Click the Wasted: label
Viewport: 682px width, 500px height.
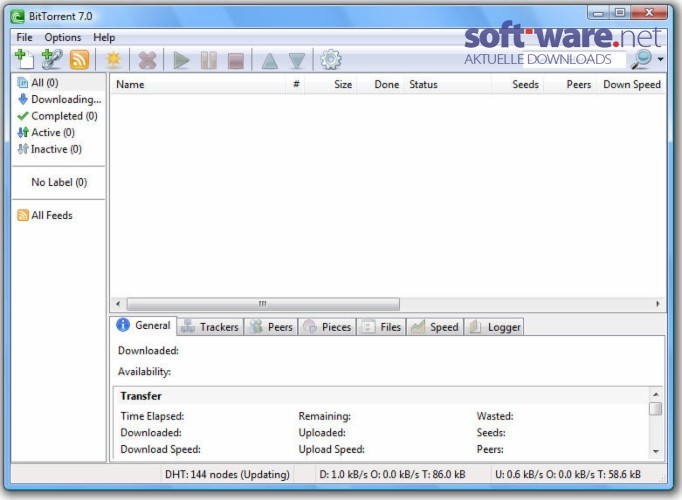(x=495, y=416)
